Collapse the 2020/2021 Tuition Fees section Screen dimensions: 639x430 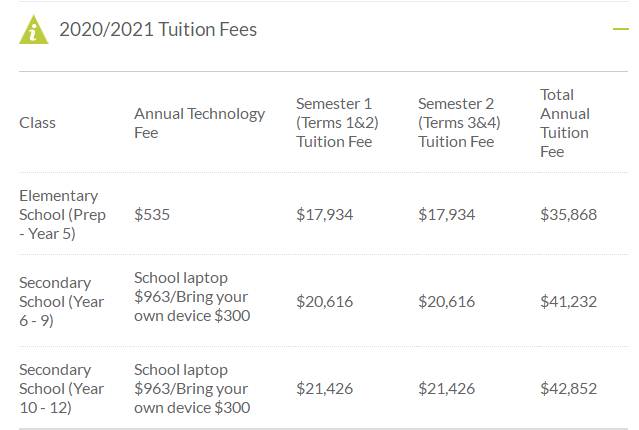(620, 29)
